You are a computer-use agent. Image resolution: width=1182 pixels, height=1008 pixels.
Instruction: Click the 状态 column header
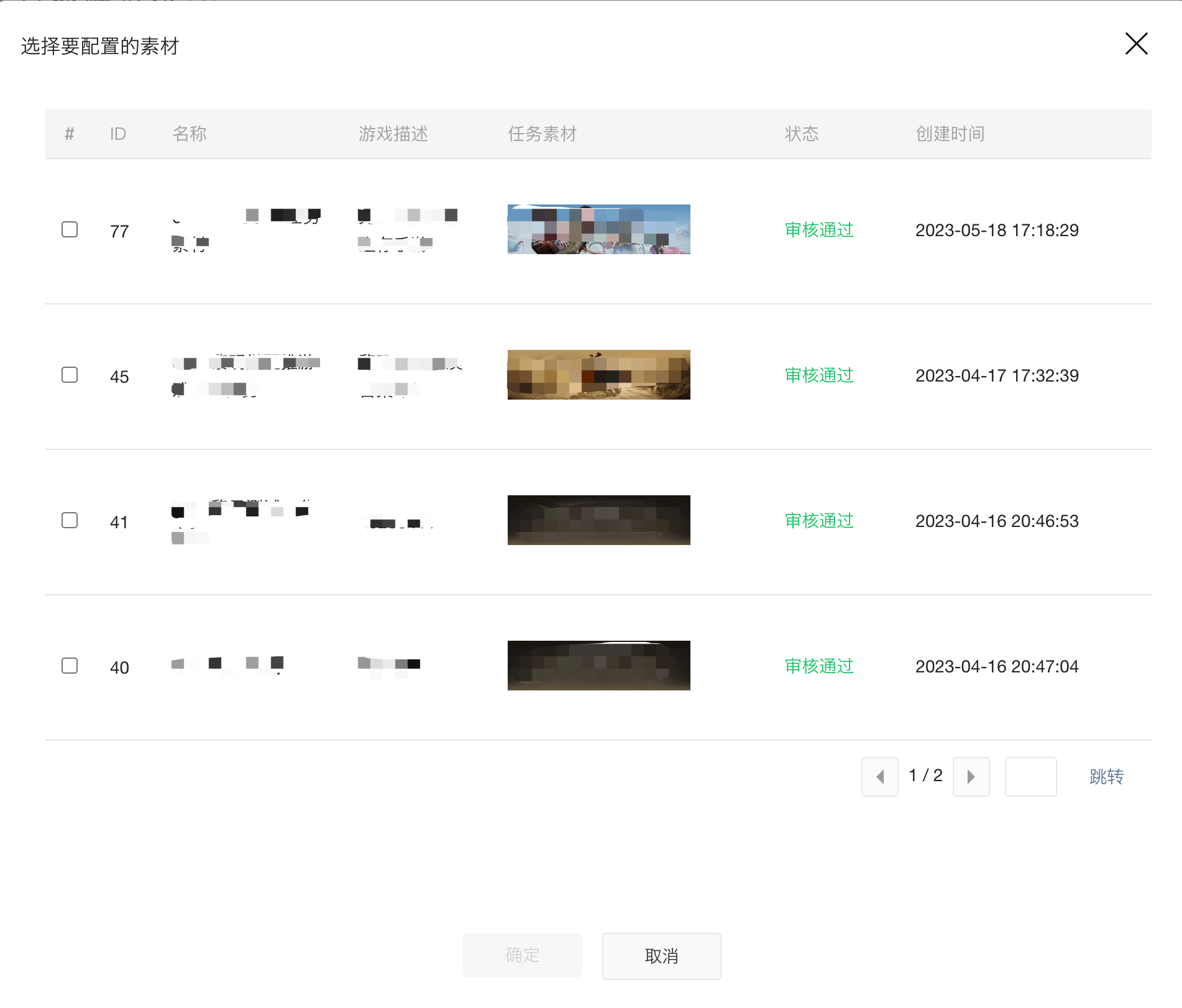[x=801, y=134]
